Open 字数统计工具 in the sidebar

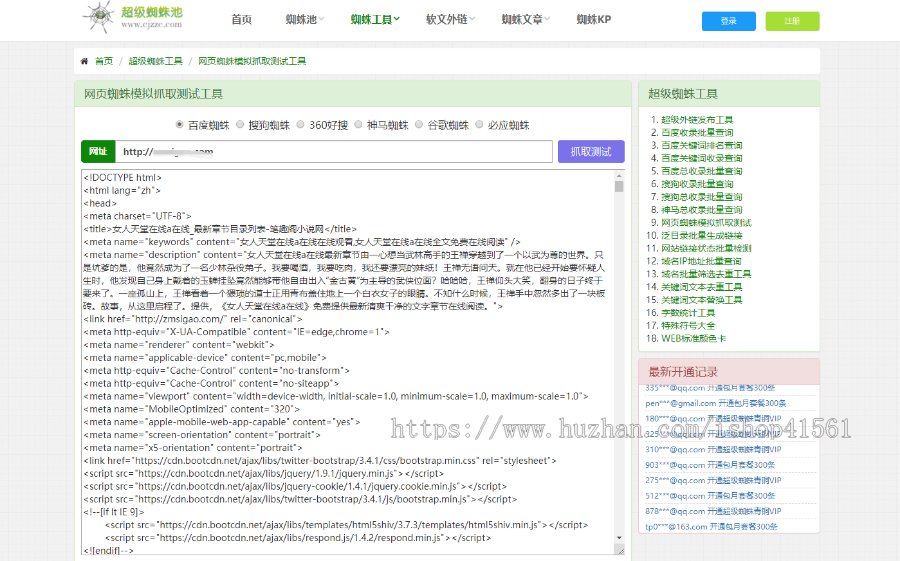tap(688, 312)
